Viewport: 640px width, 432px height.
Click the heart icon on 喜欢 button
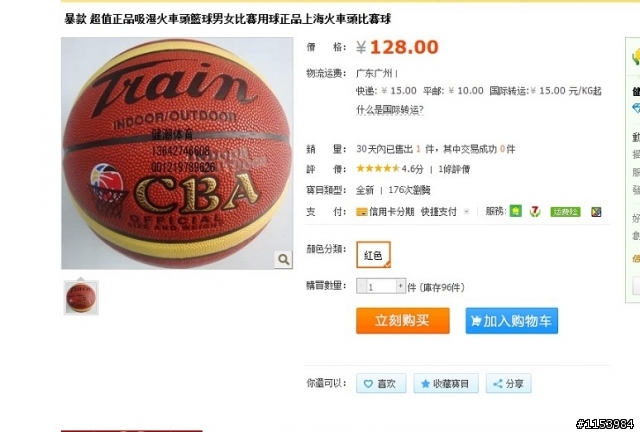point(368,384)
